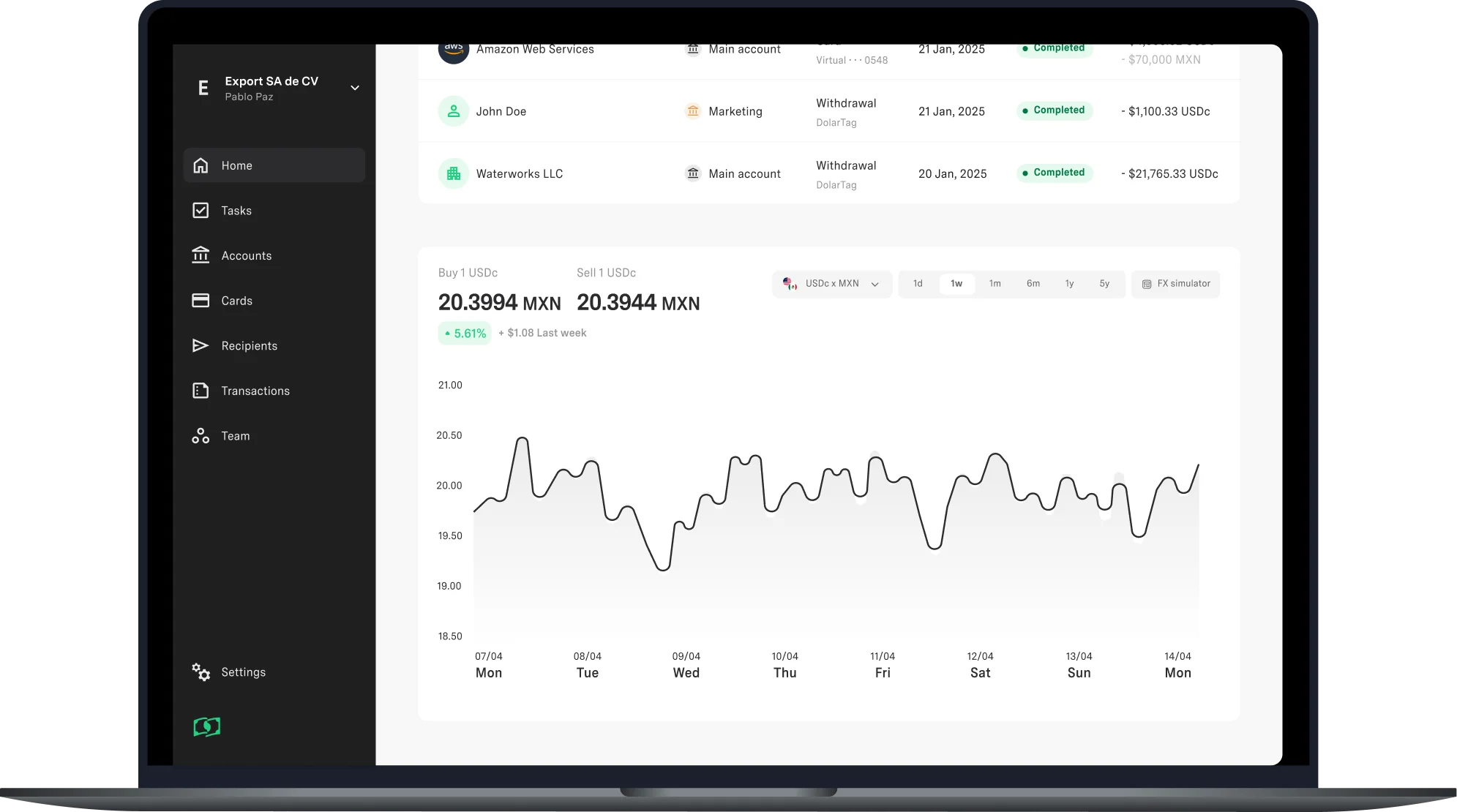Go to the Transactions section
This screenshot has height=812, width=1457.
tap(255, 391)
